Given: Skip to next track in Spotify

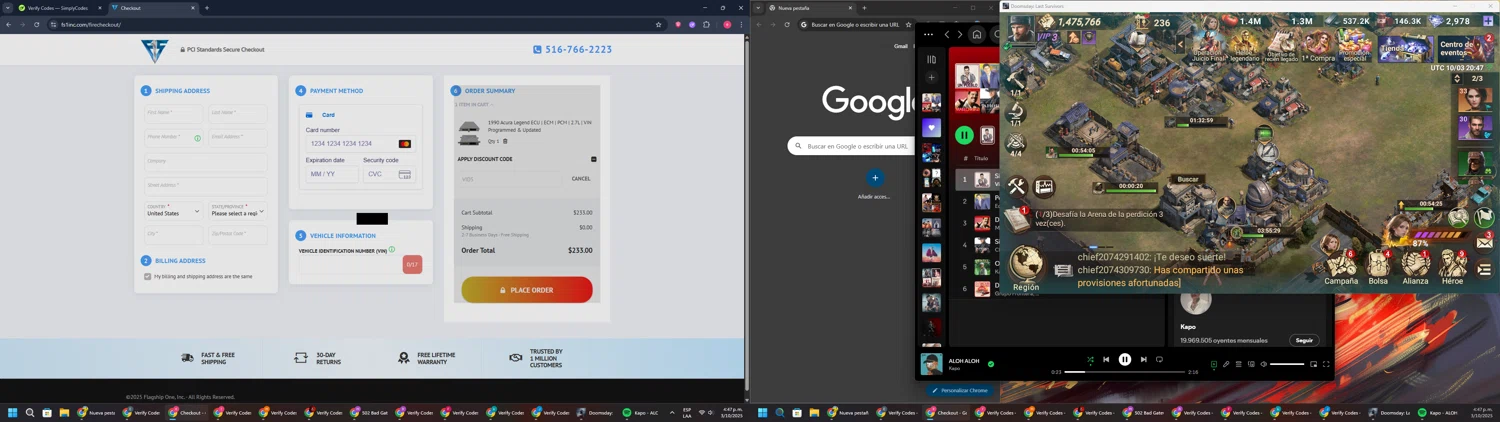Looking at the screenshot, I should pos(1144,360).
